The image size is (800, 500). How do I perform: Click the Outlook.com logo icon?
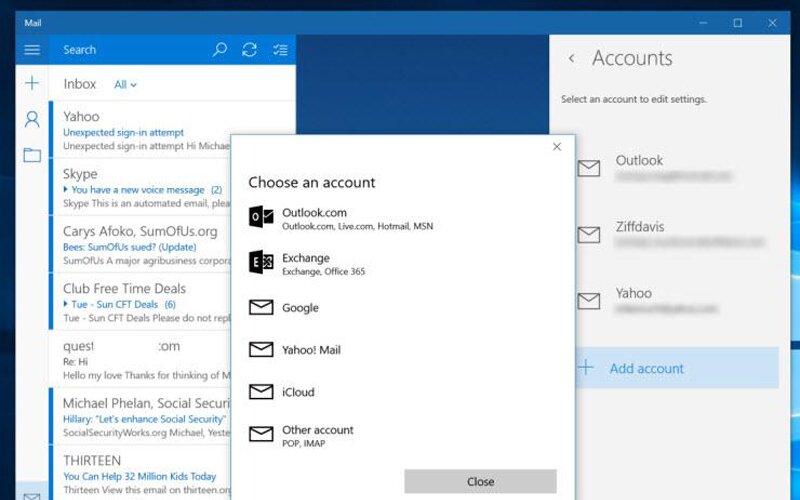coord(261,217)
